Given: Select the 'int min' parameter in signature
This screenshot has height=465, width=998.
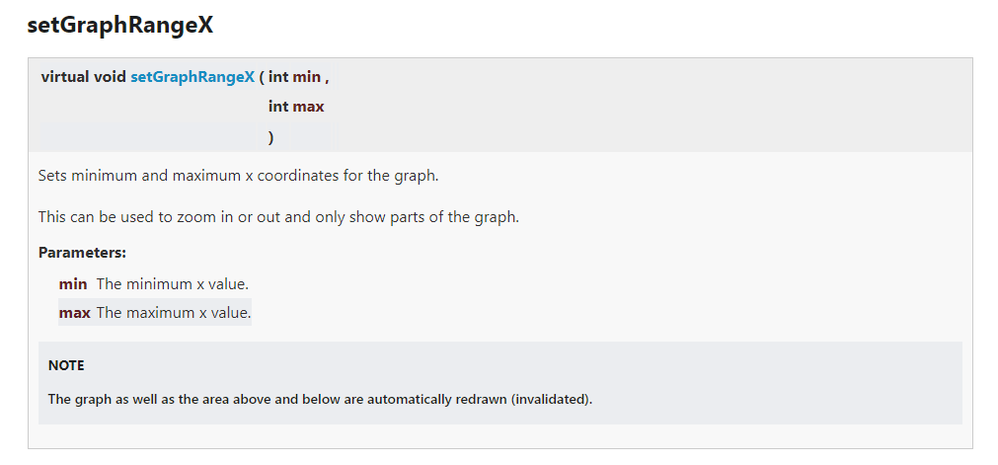Looking at the screenshot, I should [x=295, y=77].
